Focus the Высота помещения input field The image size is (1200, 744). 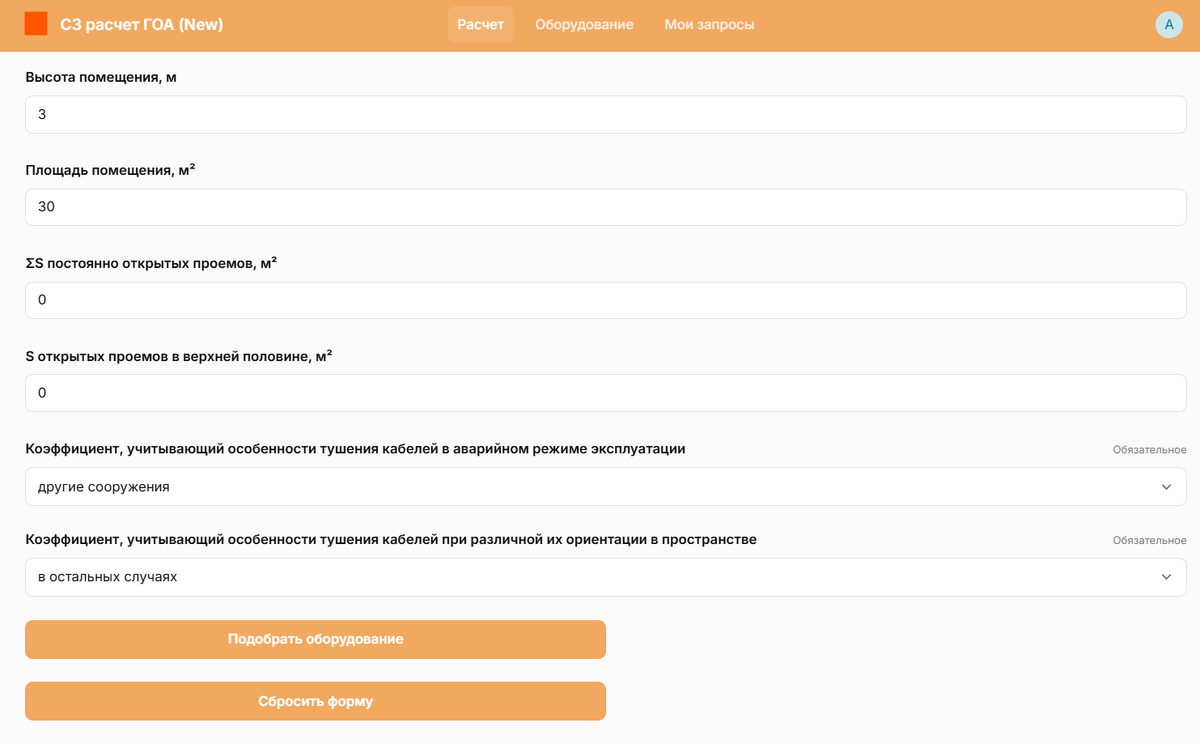606,114
